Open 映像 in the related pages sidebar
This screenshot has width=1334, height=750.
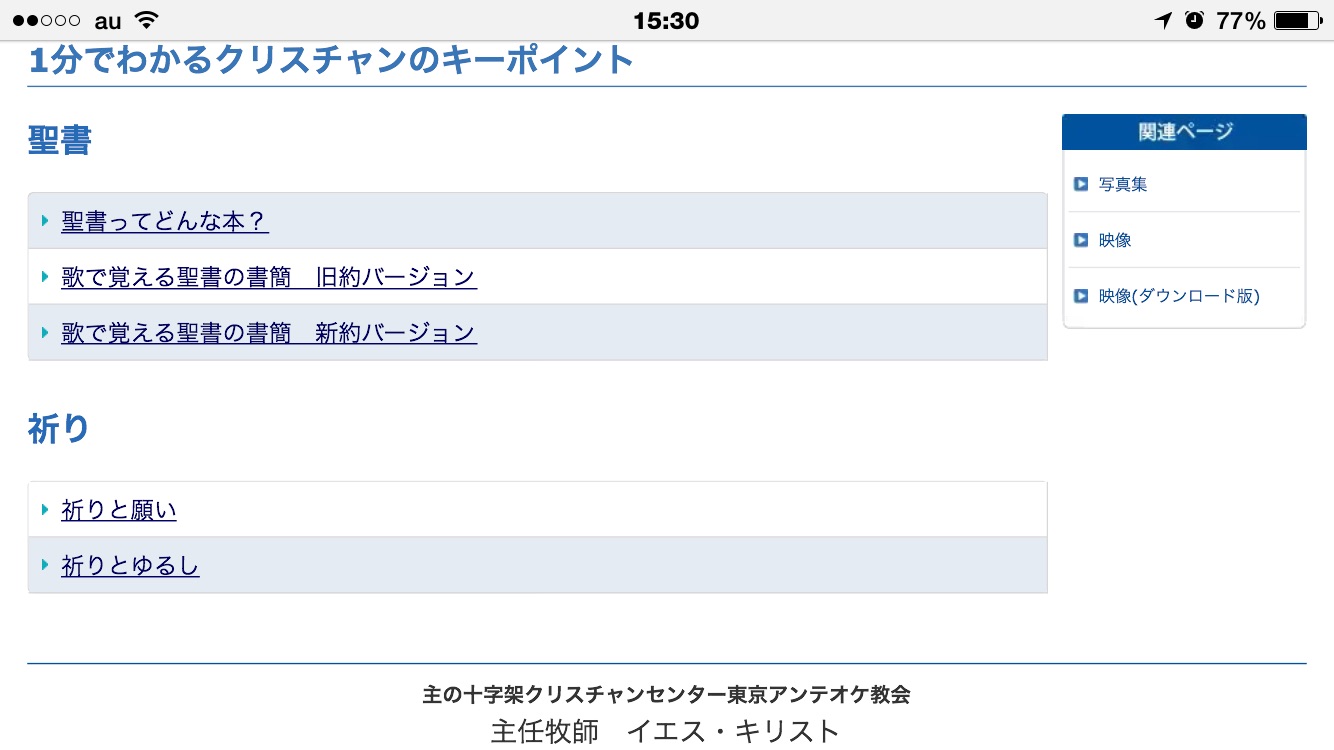pyautogui.click(x=1115, y=240)
